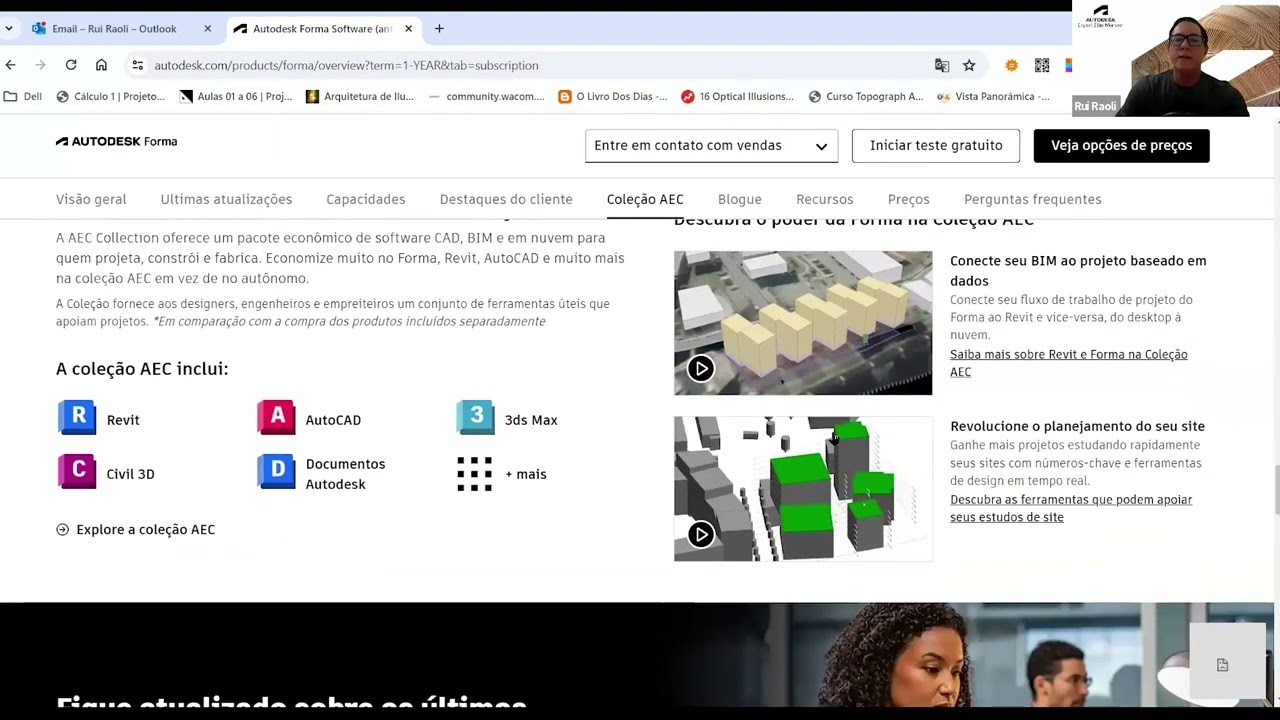Click the Explore a coleção AEC arrow icon

[x=63, y=530]
